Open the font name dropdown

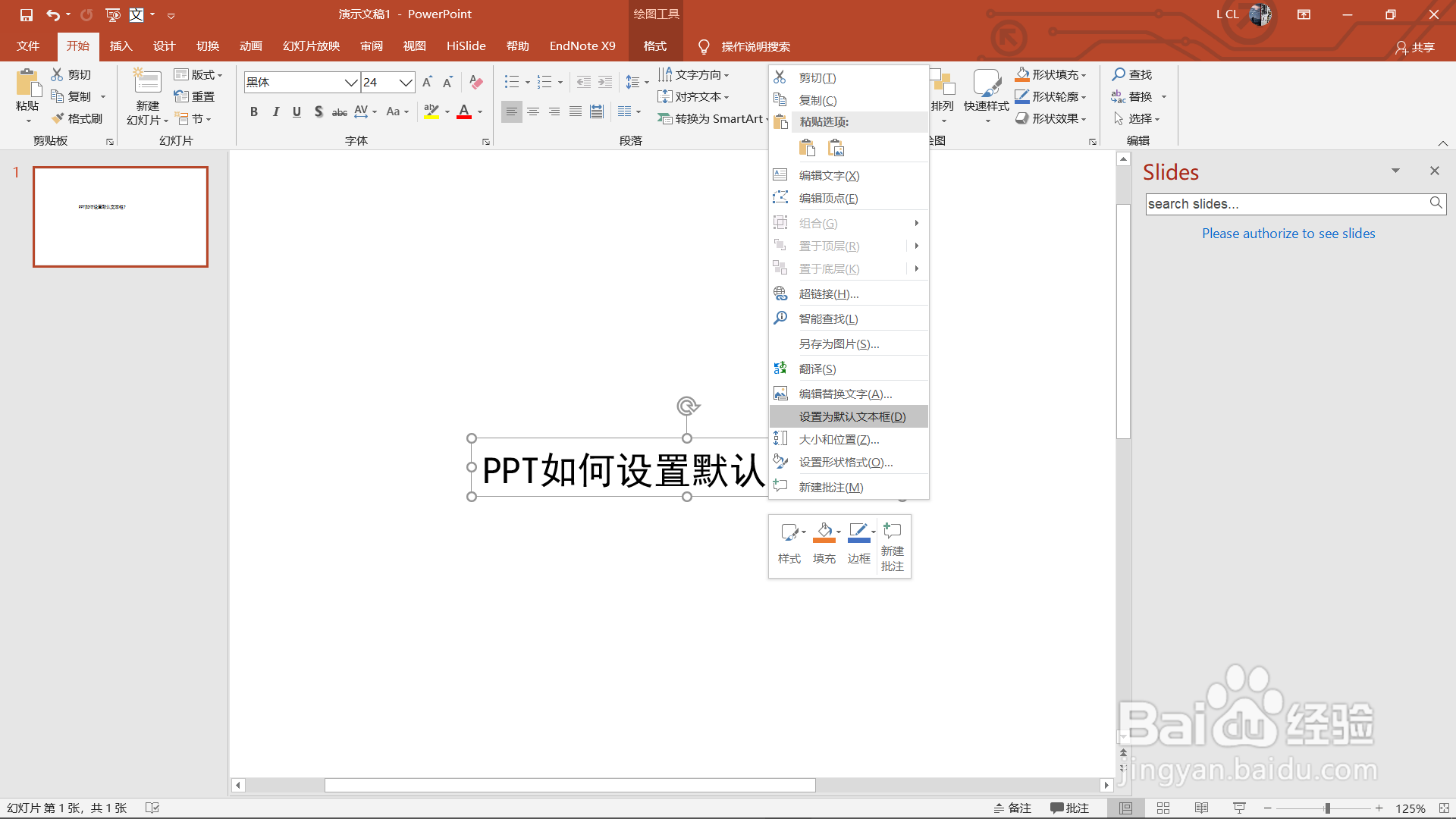351,82
